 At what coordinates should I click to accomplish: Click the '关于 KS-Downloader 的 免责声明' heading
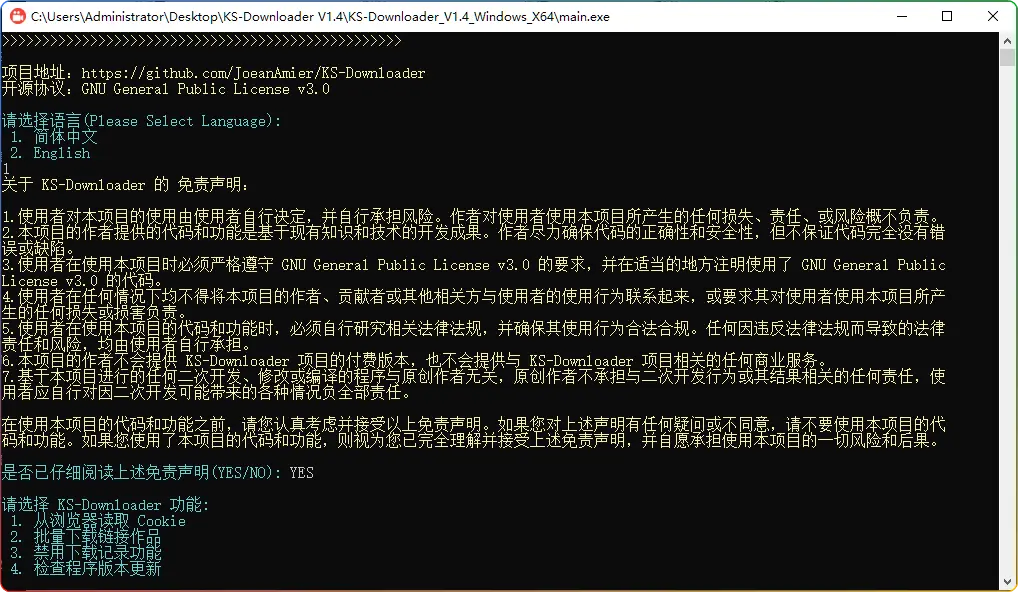click(125, 185)
